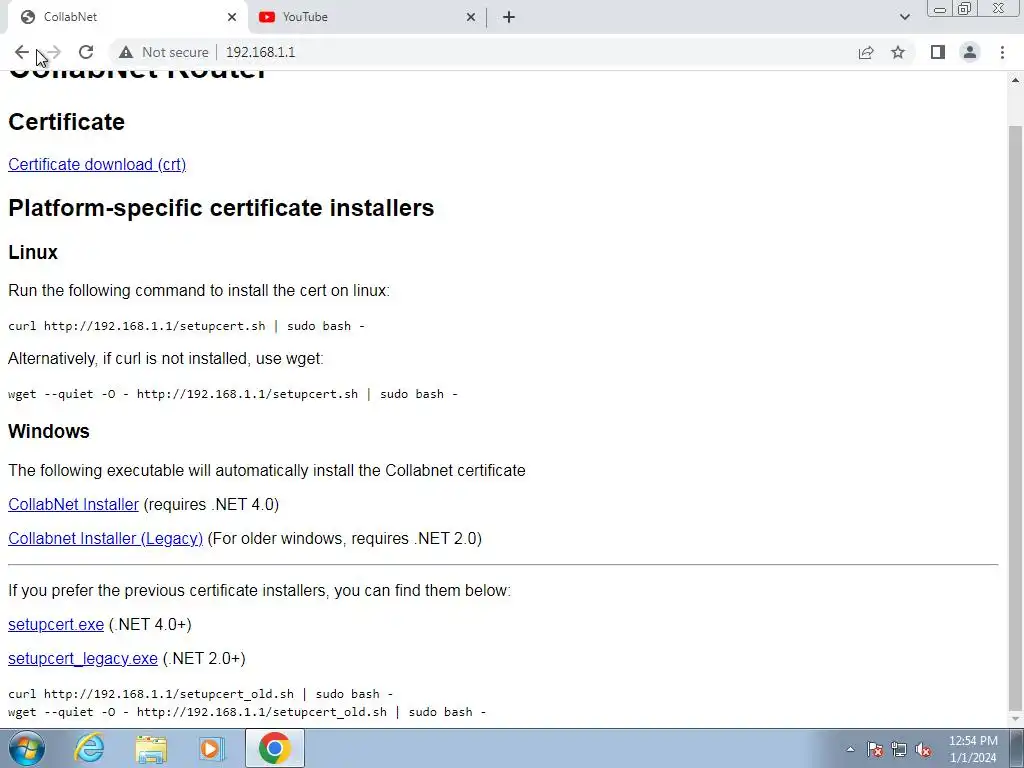Screen dimensions: 1024x768
Task: Click the Platform-specific certificate installers heading
Action: (221, 208)
